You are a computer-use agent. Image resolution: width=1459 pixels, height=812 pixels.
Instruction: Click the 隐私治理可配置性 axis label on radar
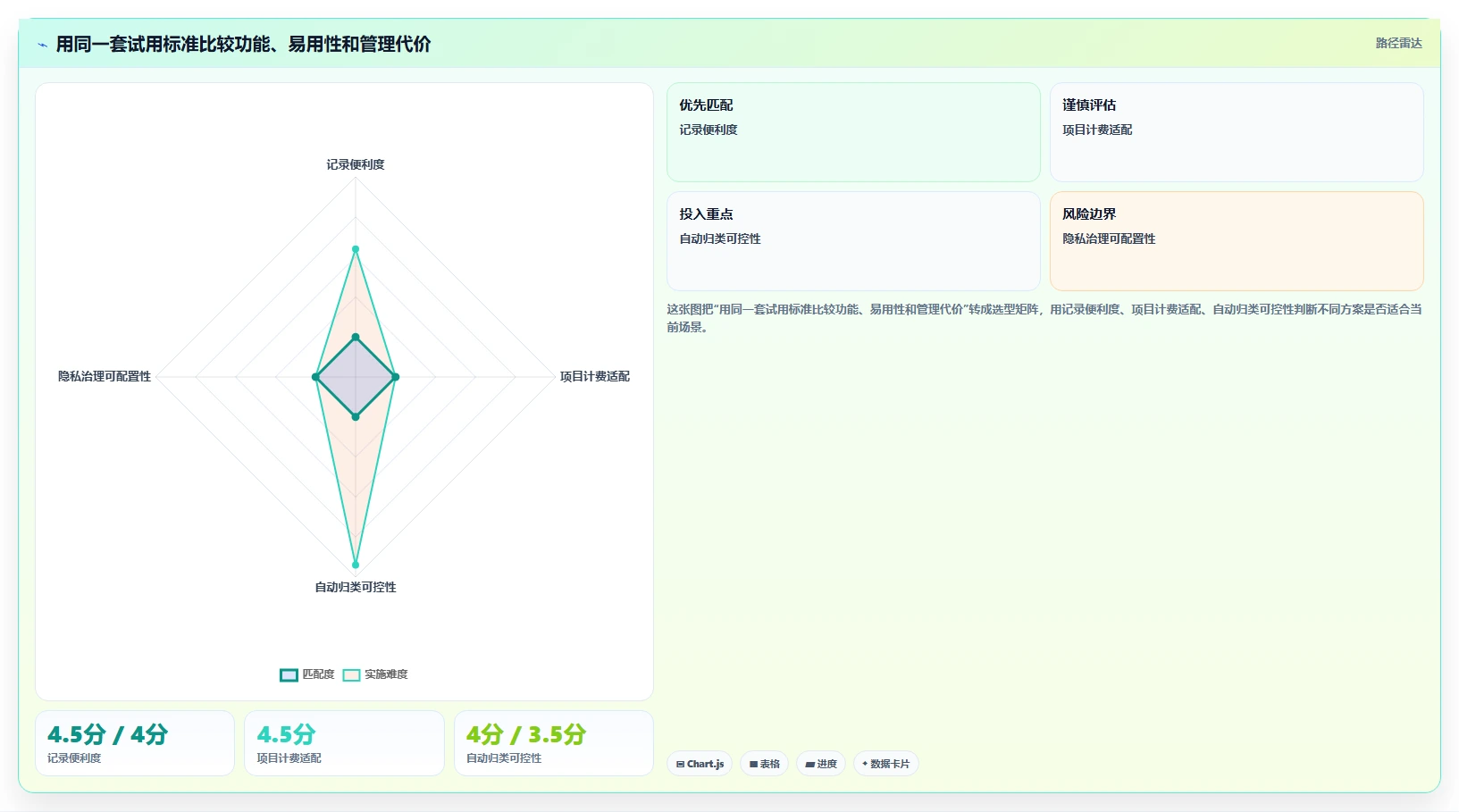click(105, 376)
